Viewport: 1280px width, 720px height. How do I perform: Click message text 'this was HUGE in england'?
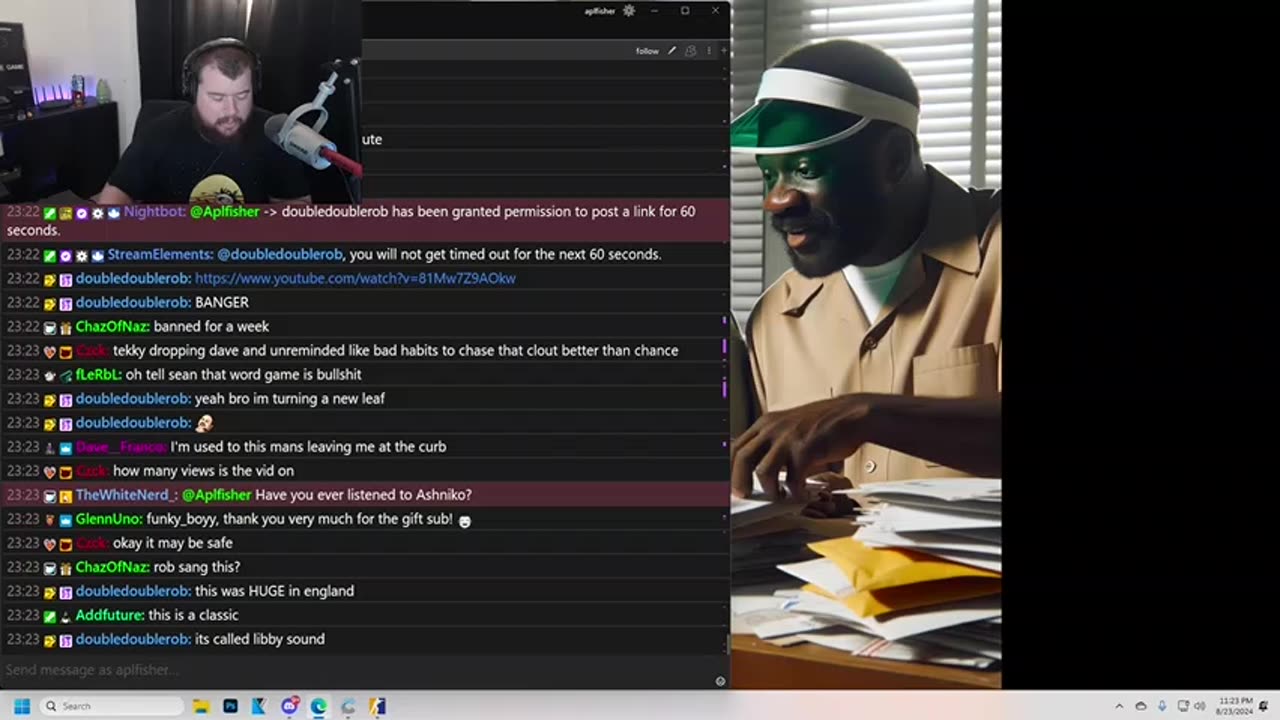point(274,591)
